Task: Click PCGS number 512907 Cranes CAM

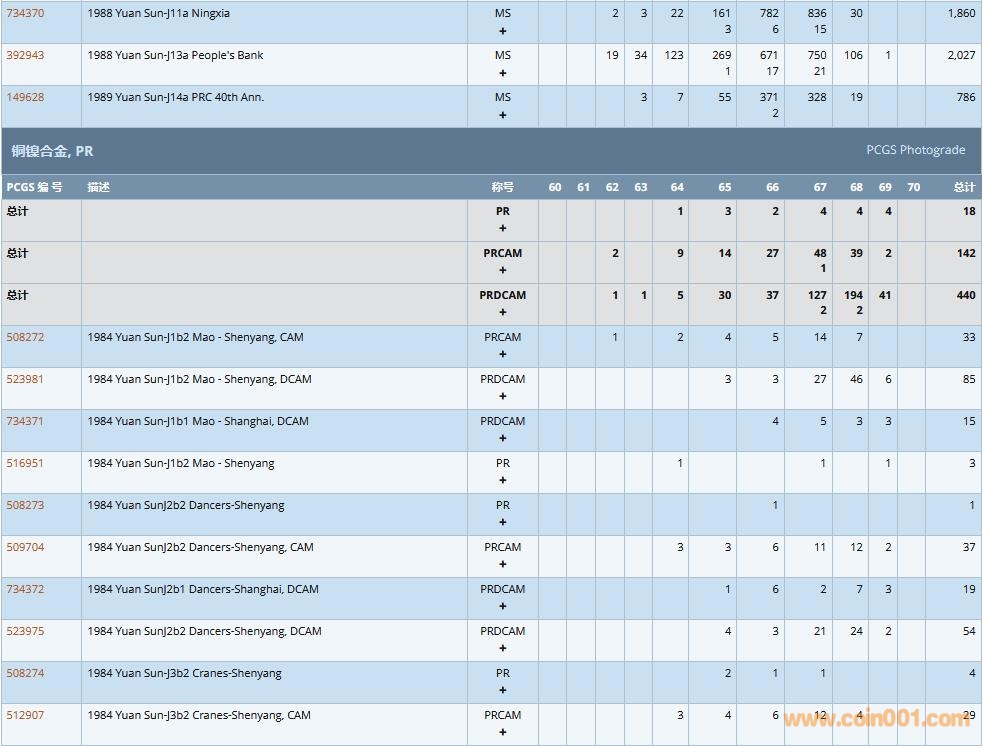Action: click(x=25, y=715)
